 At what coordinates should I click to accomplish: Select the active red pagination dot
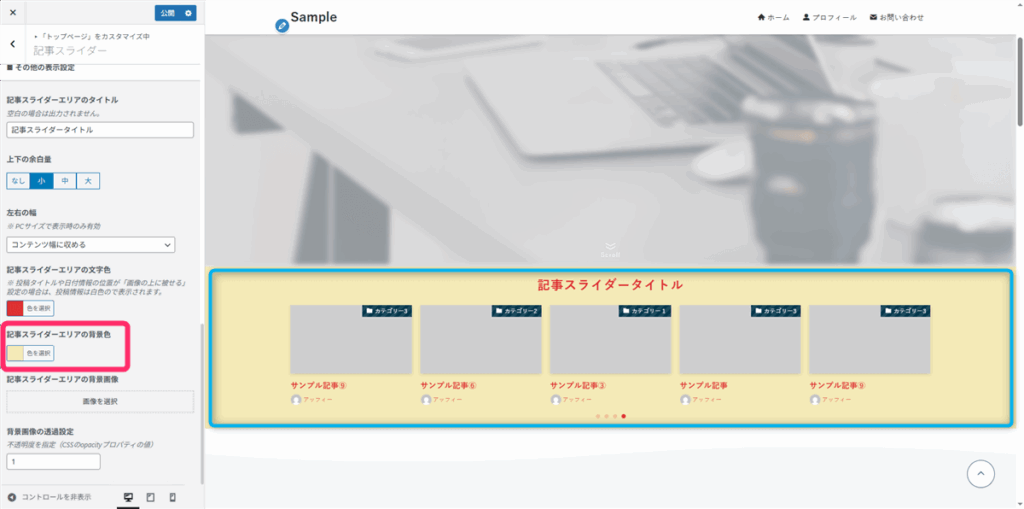624,416
